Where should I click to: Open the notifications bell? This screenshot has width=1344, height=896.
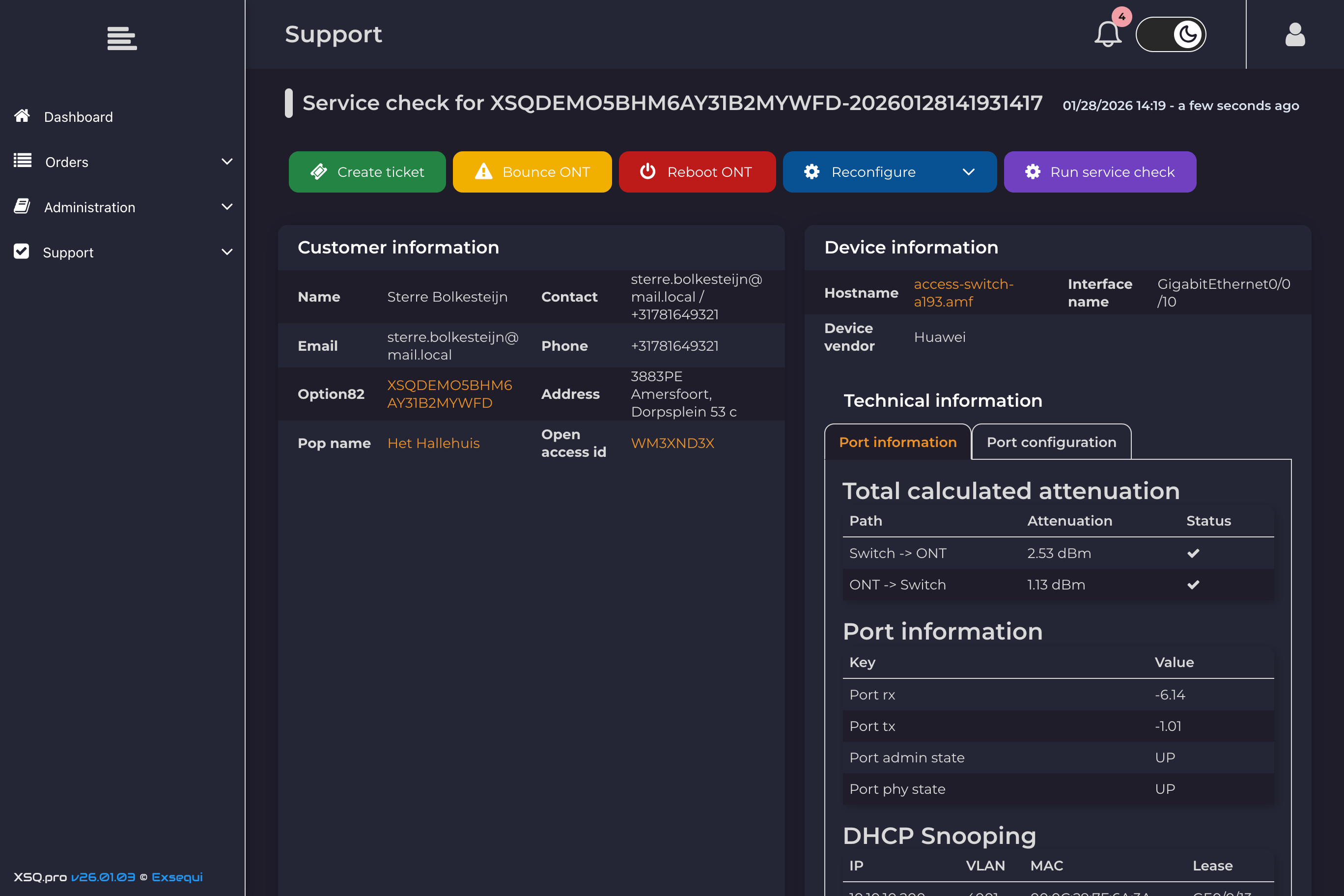click(x=1107, y=34)
